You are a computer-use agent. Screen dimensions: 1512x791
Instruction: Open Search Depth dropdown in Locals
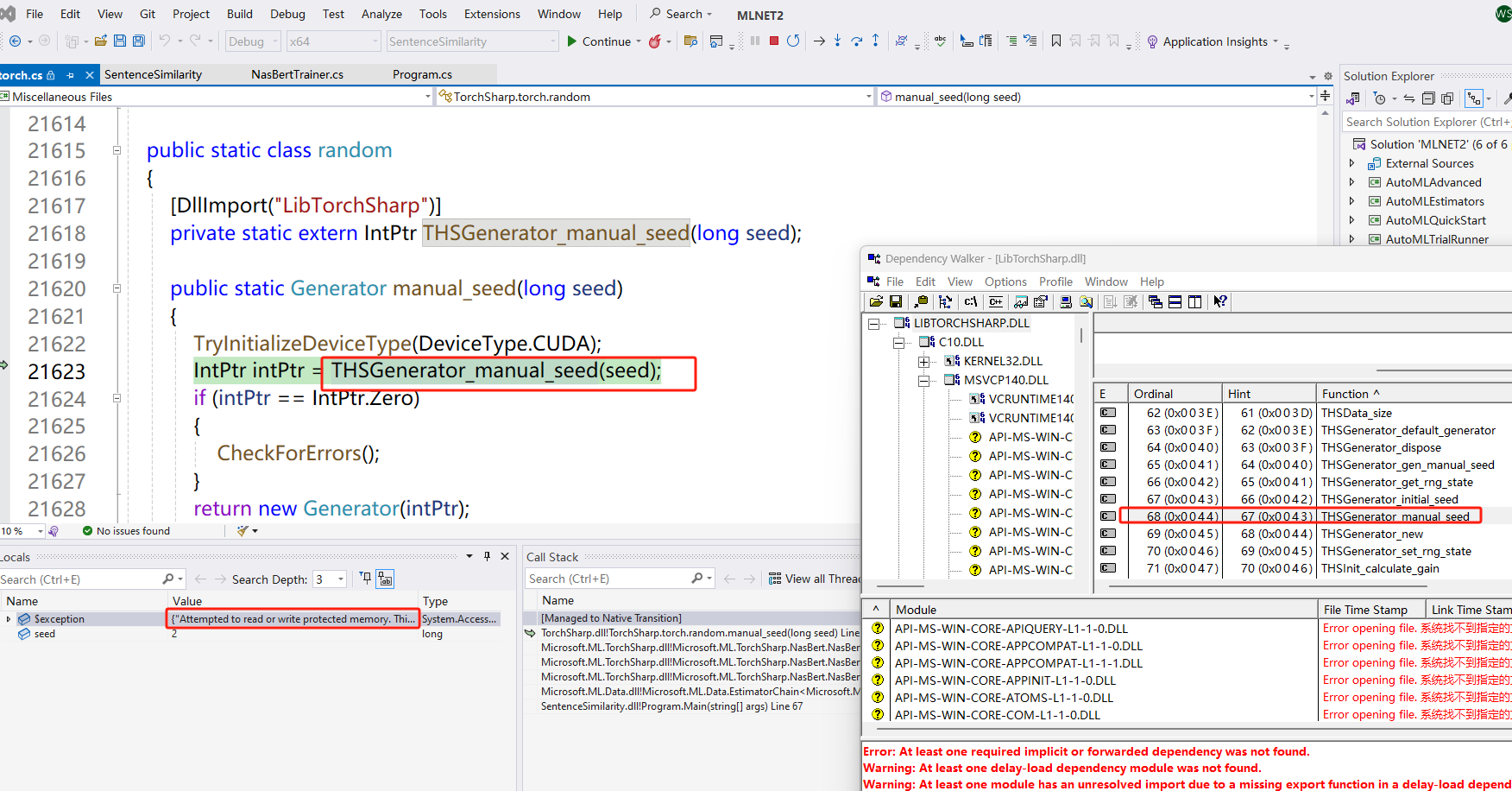[x=341, y=579]
